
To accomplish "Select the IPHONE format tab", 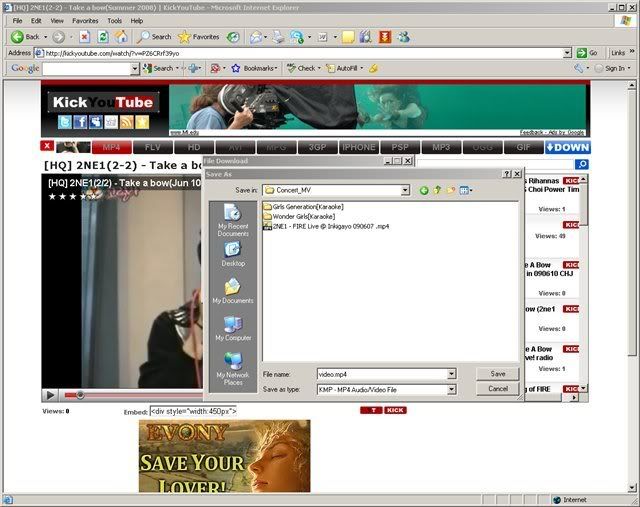I will click(359, 147).
